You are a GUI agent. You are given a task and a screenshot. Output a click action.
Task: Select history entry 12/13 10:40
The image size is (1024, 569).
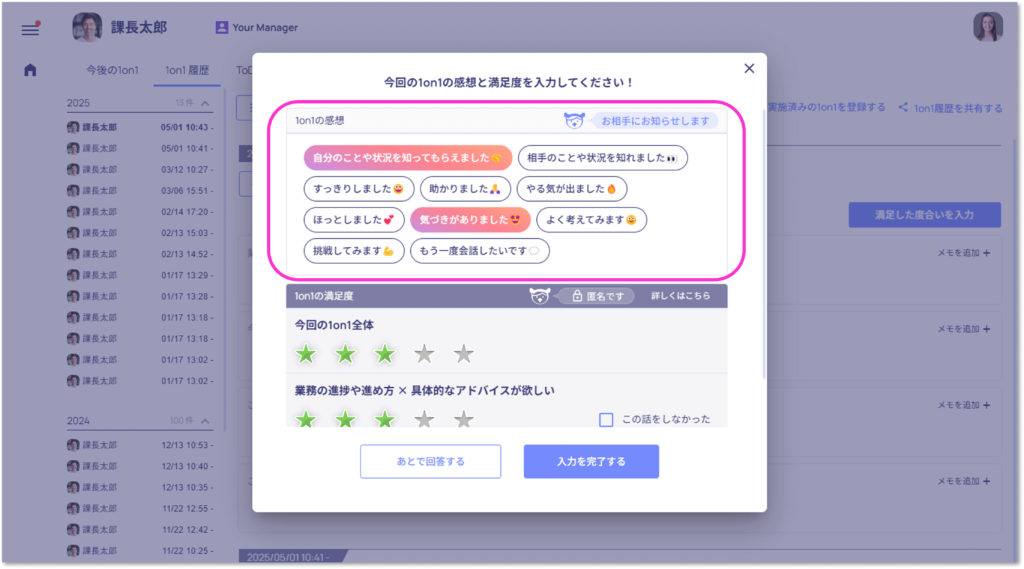(x=140, y=466)
